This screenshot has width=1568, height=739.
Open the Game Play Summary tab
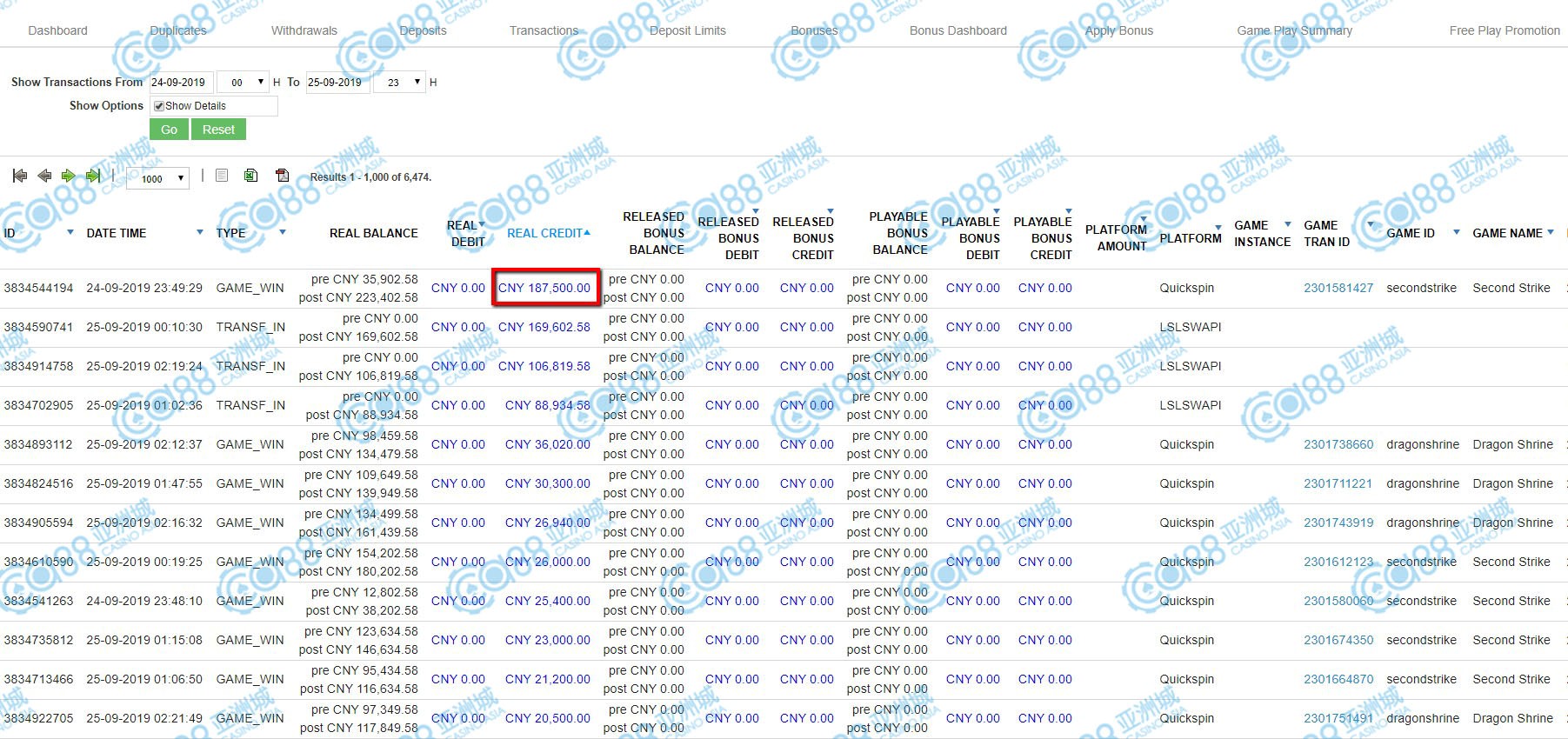click(x=1295, y=30)
